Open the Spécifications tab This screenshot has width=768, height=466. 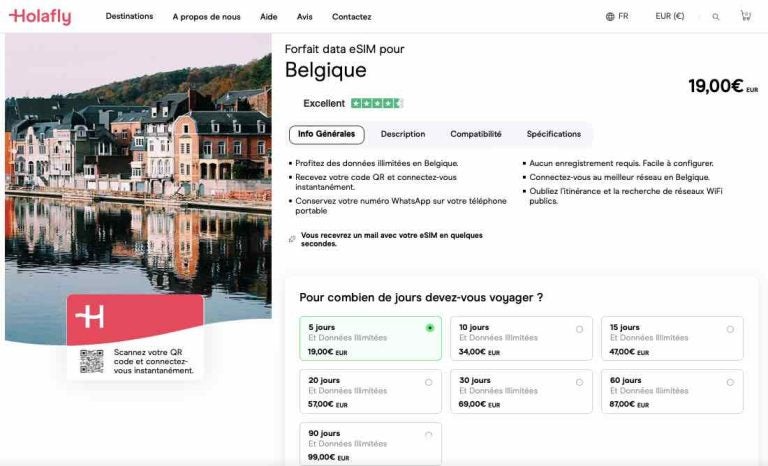(x=554, y=134)
